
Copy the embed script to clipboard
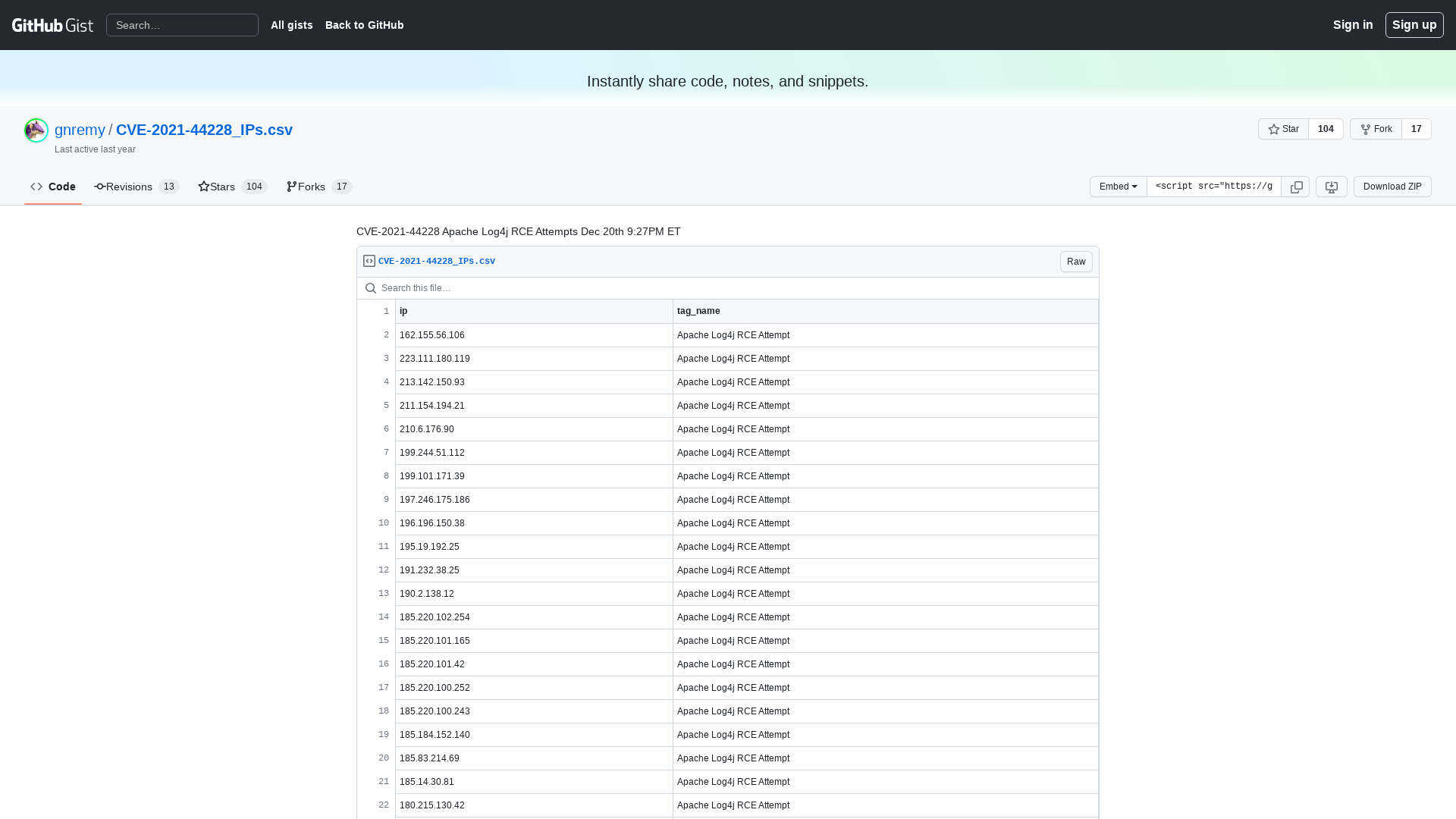1296,187
